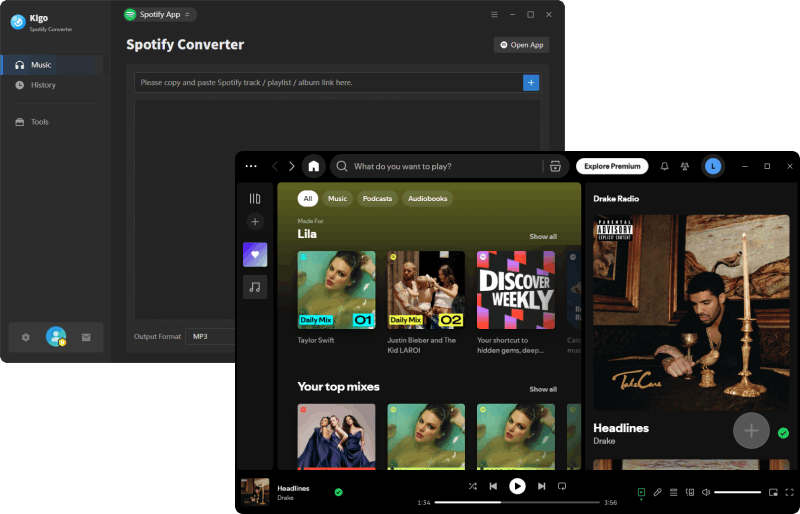Open Connect to a device icon
The image size is (800, 514).
pyautogui.click(x=690, y=493)
